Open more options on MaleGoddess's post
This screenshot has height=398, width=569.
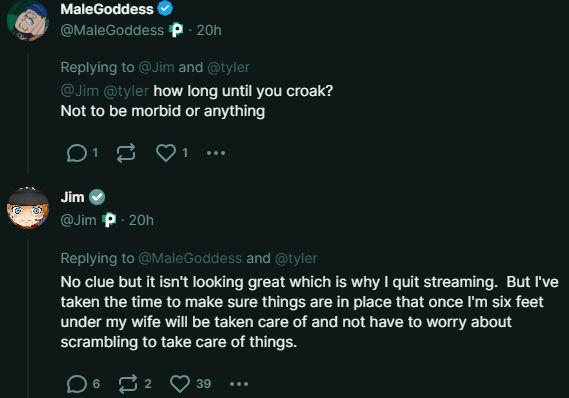coord(216,153)
